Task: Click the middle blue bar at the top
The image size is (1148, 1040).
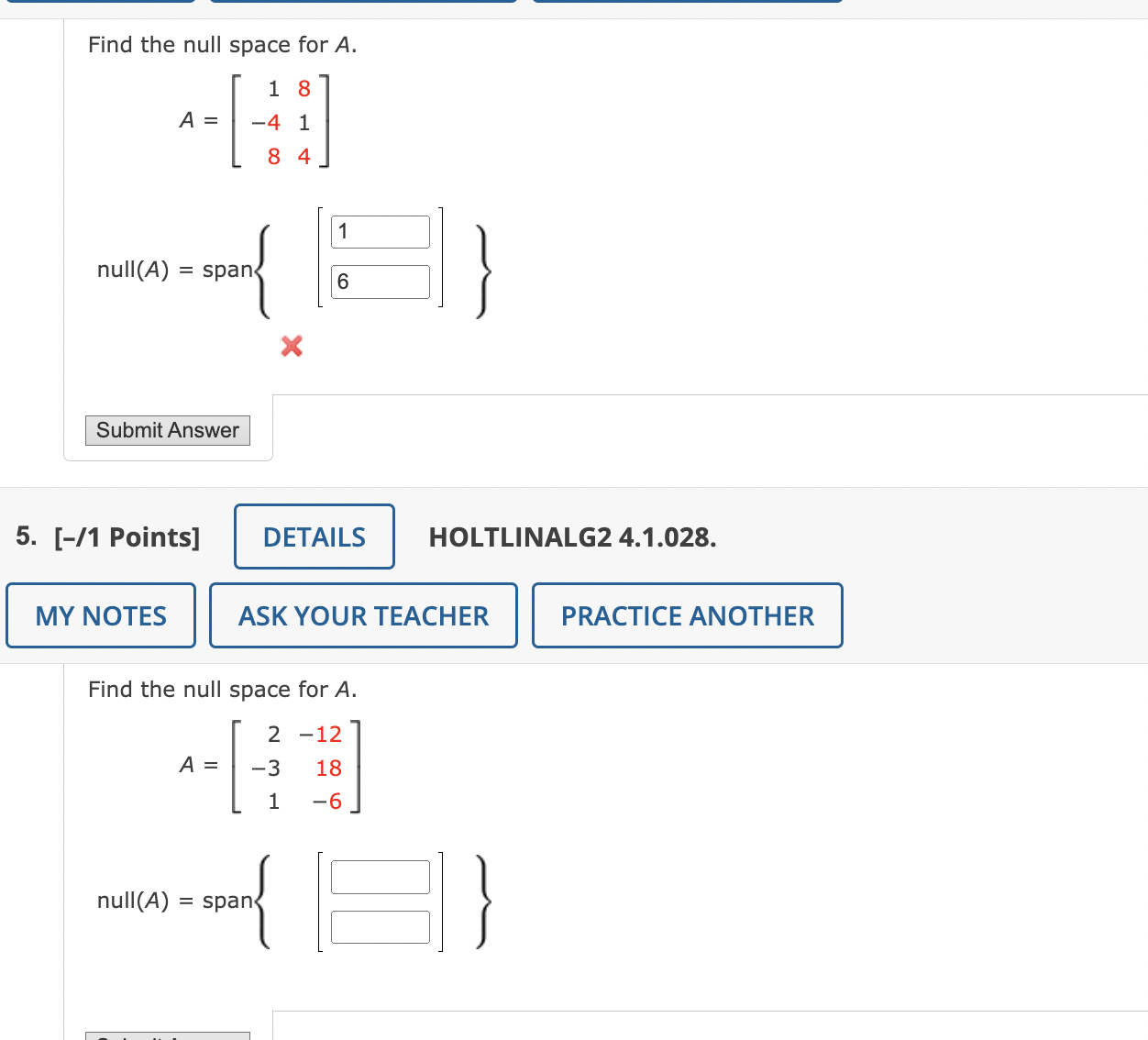Action: pyautogui.click(x=362, y=4)
